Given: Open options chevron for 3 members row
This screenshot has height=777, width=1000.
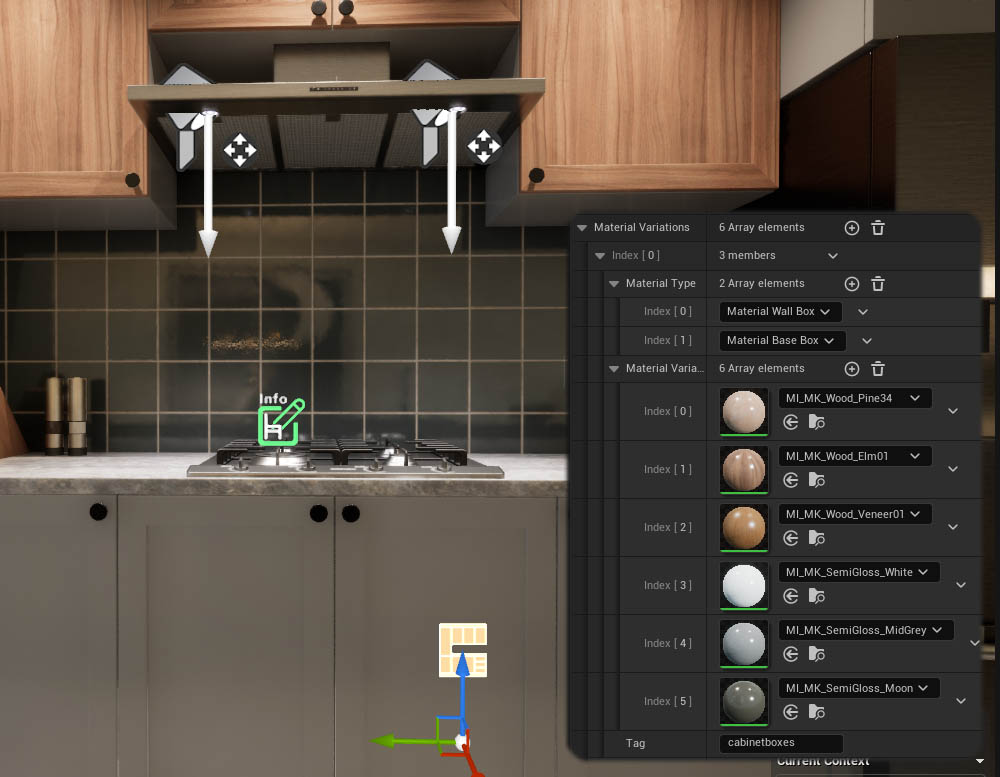Looking at the screenshot, I should [833, 256].
